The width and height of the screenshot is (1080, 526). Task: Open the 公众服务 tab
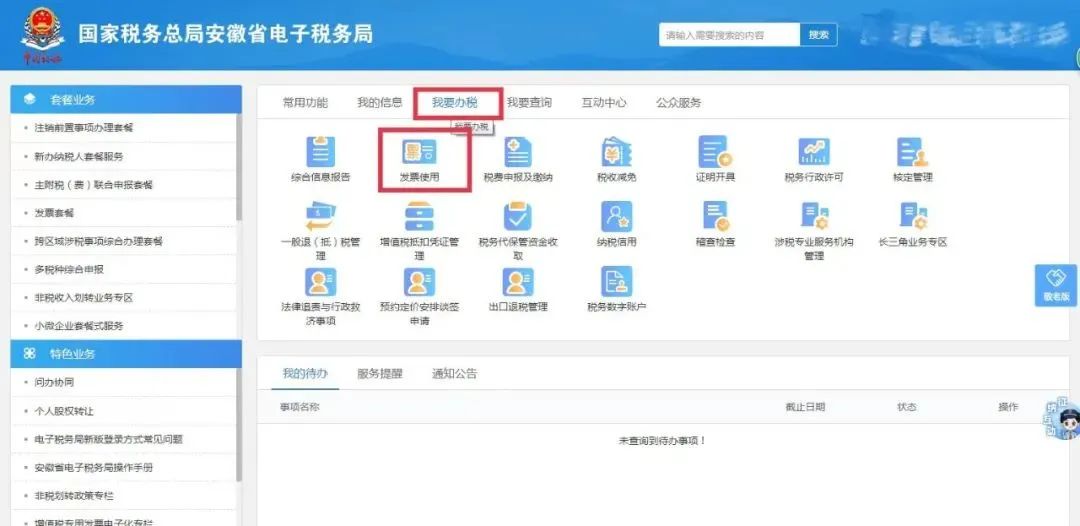pyautogui.click(x=678, y=103)
